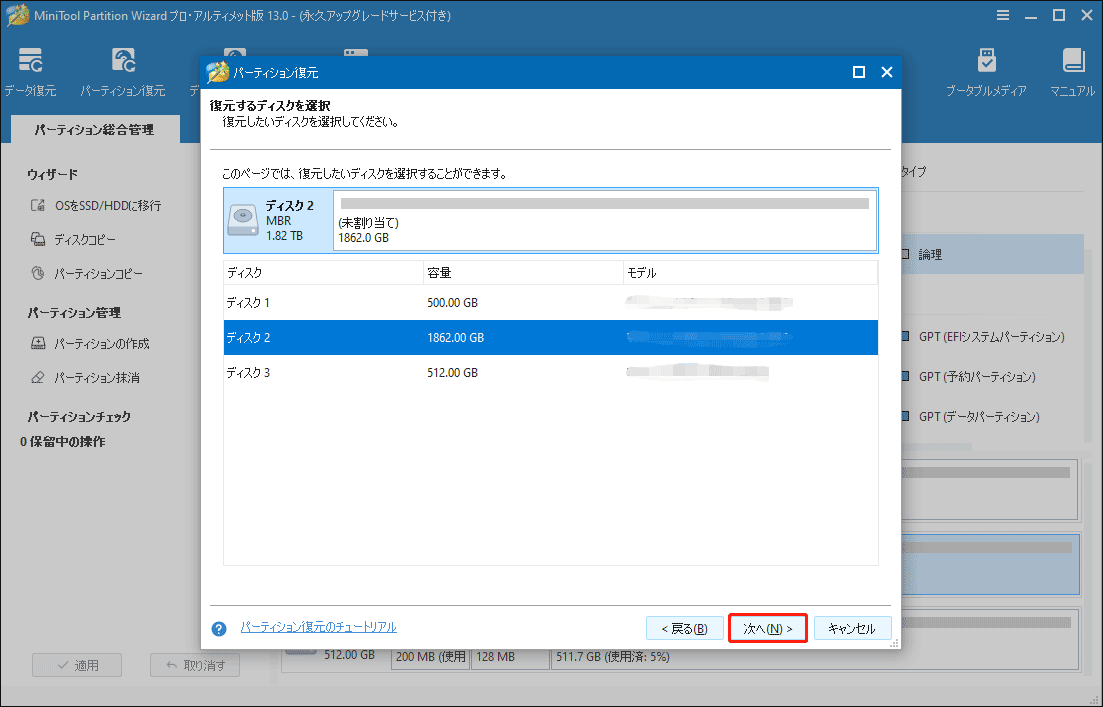1103x707 pixels.
Task: Select the ディスク 3 row
Action: 551,372
